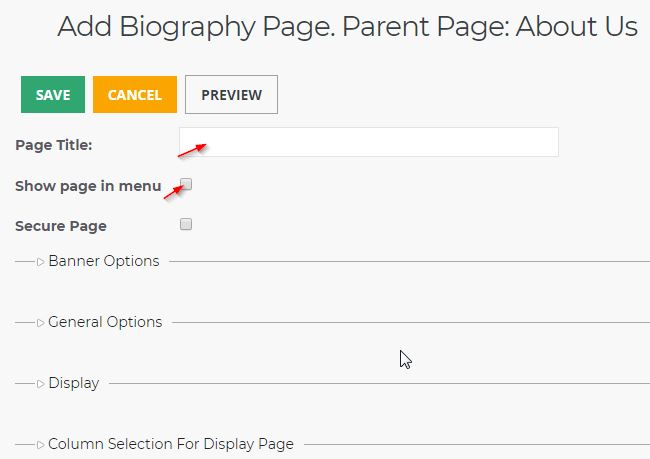This screenshot has height=459, width=650.
Task: Click the Secure Page label text
Action: tap(61, 226)
